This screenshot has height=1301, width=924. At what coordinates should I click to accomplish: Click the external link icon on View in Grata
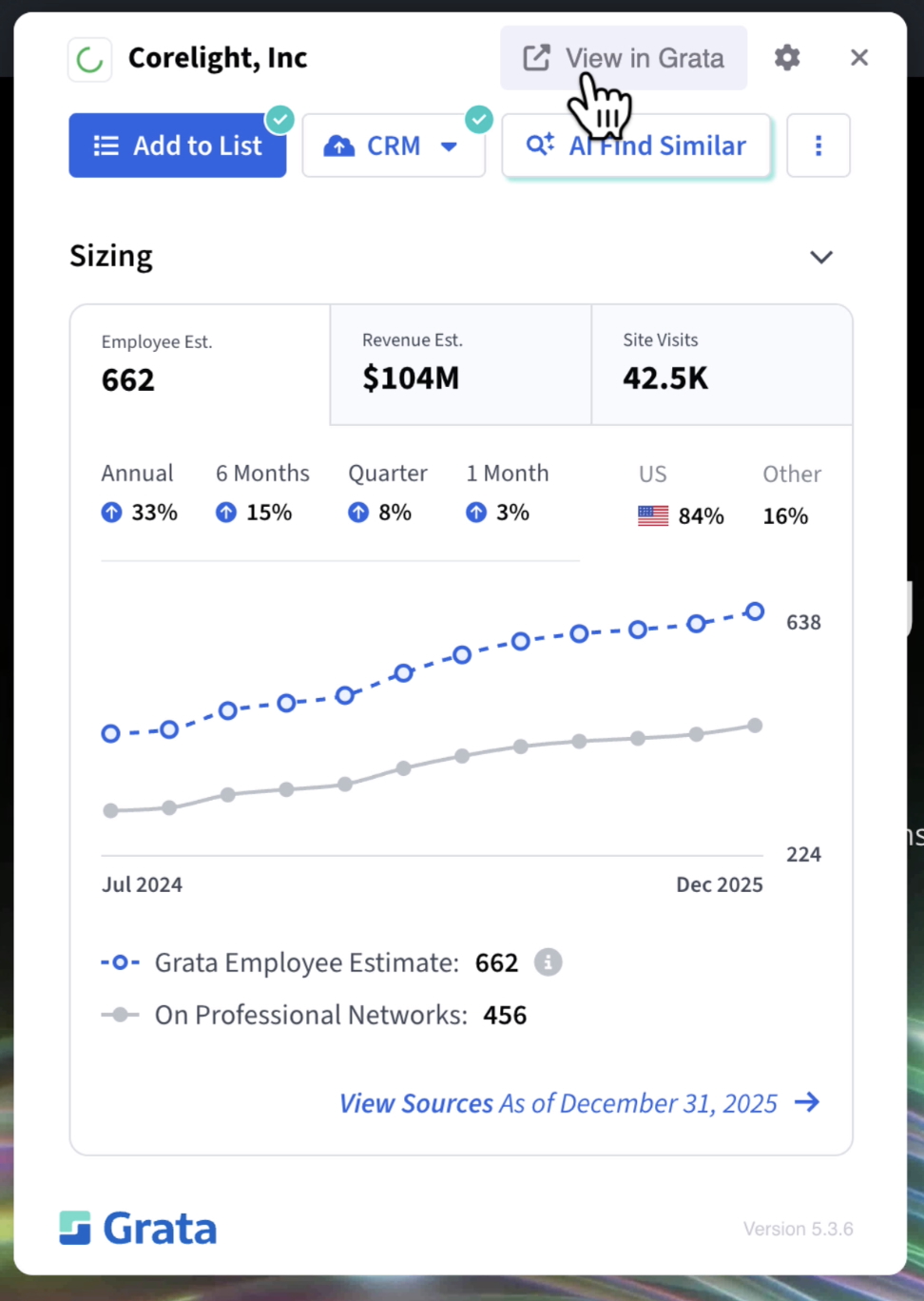click(x=535, y=57)
